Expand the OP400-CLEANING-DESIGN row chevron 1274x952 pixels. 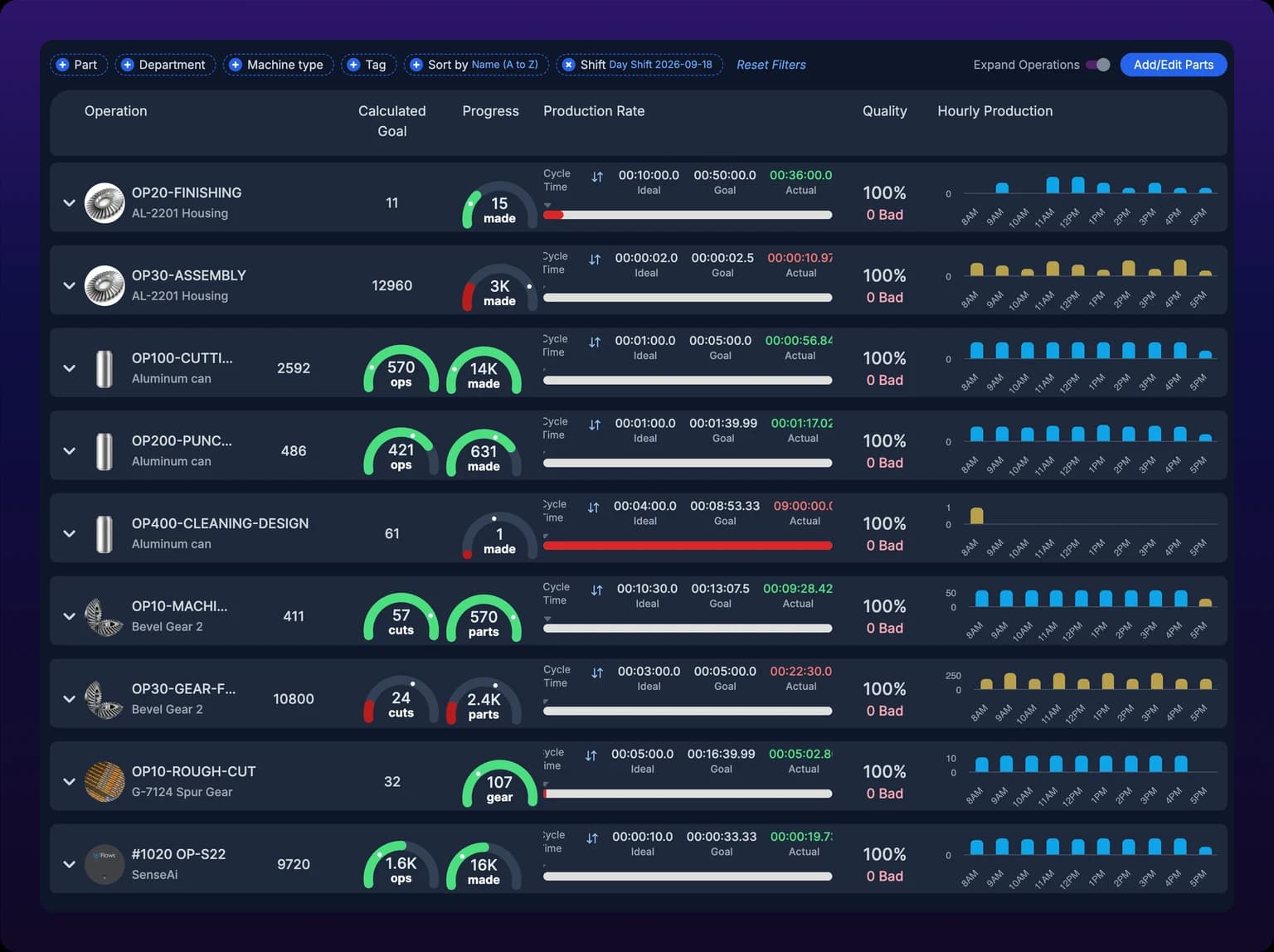tap(70, 533)
